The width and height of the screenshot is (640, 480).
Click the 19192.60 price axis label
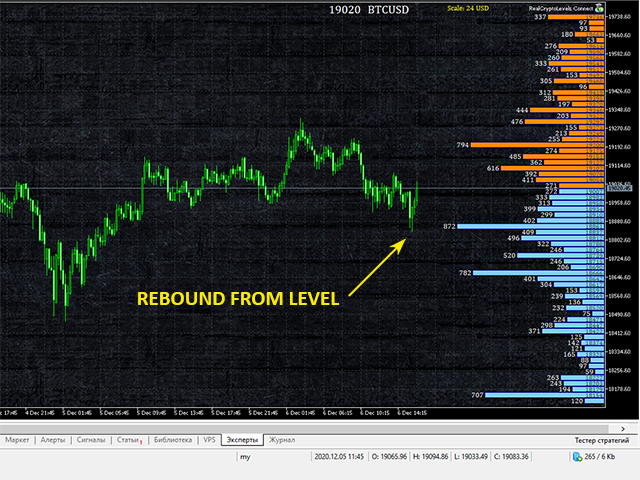(x=619, y=147)
